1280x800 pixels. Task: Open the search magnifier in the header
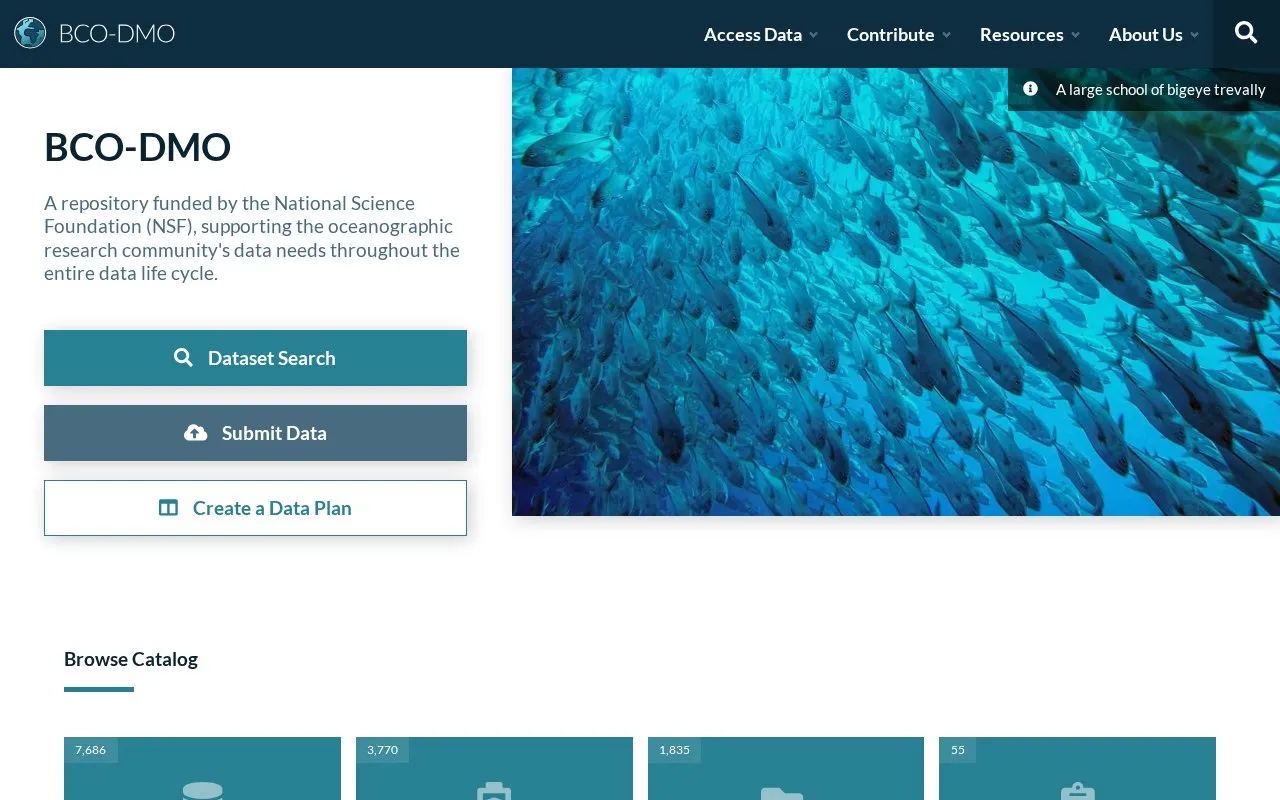[x=1246, y=33]
